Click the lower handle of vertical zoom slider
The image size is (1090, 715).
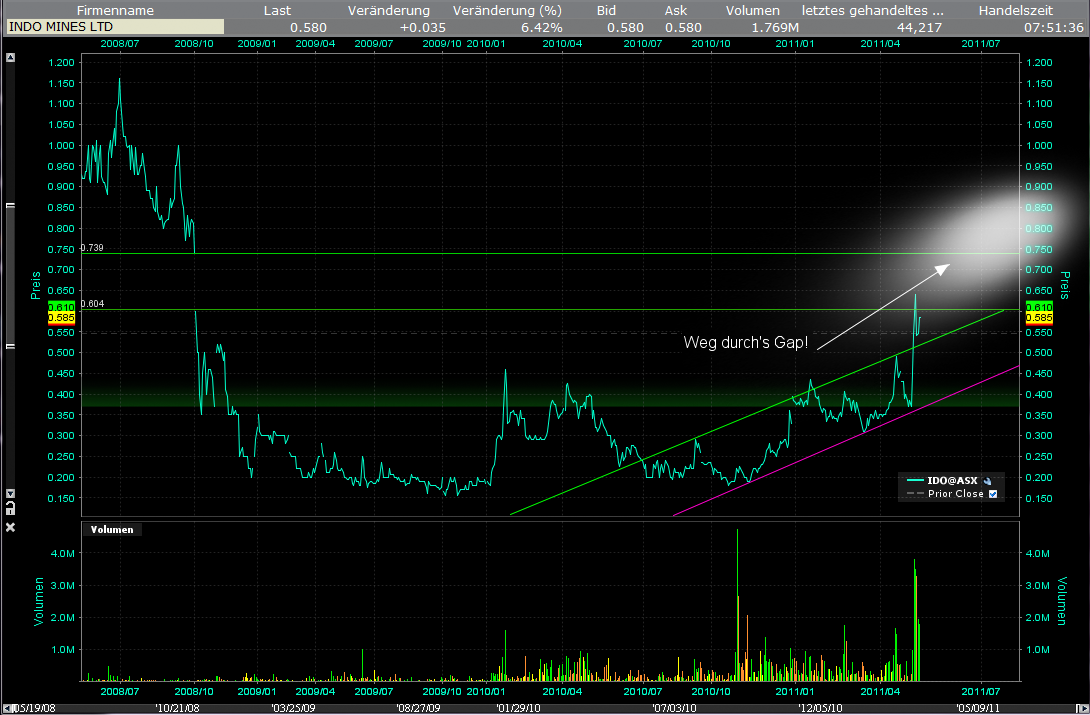pos(10,346)
